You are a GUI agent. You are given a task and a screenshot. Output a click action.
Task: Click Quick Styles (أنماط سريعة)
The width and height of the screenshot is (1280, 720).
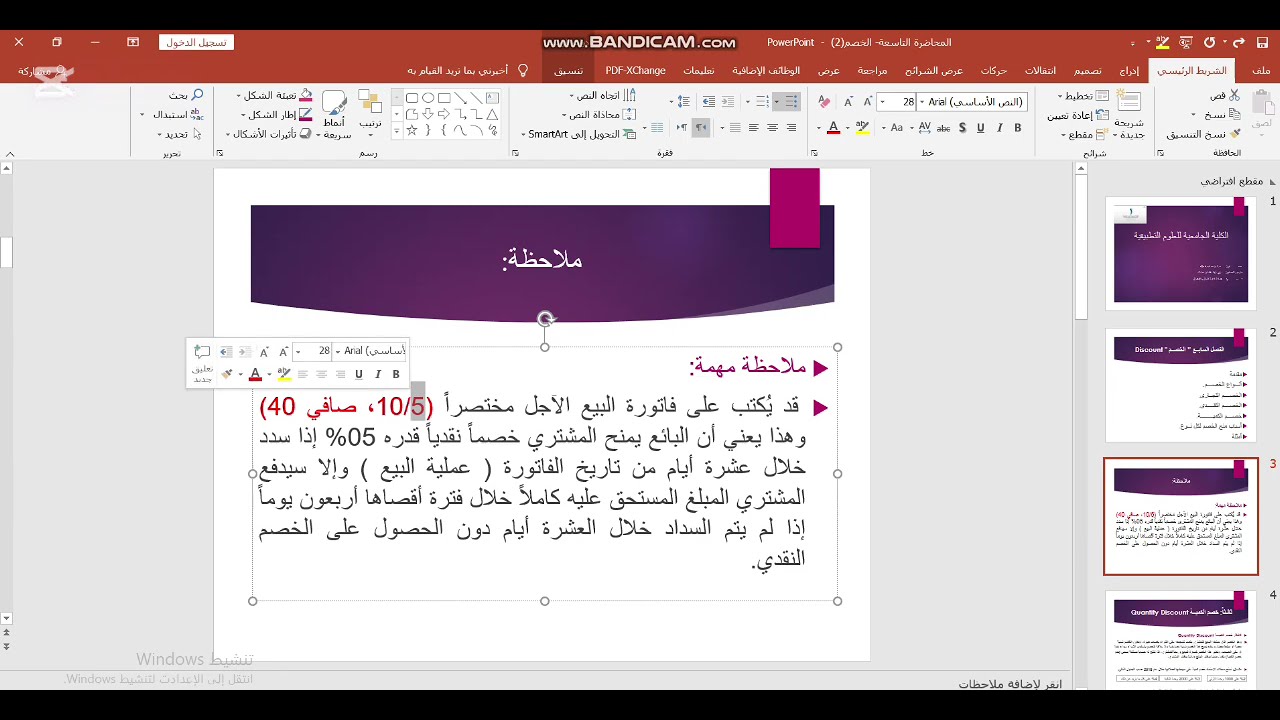click(335, 115)
